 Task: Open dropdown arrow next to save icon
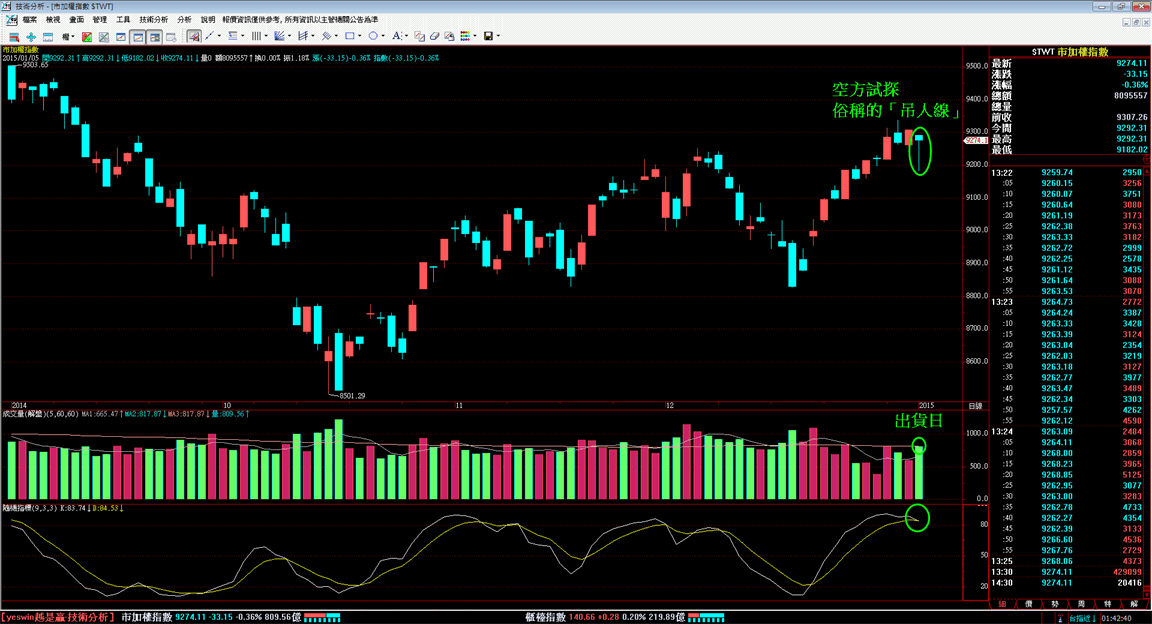click(x=498, y=36)
